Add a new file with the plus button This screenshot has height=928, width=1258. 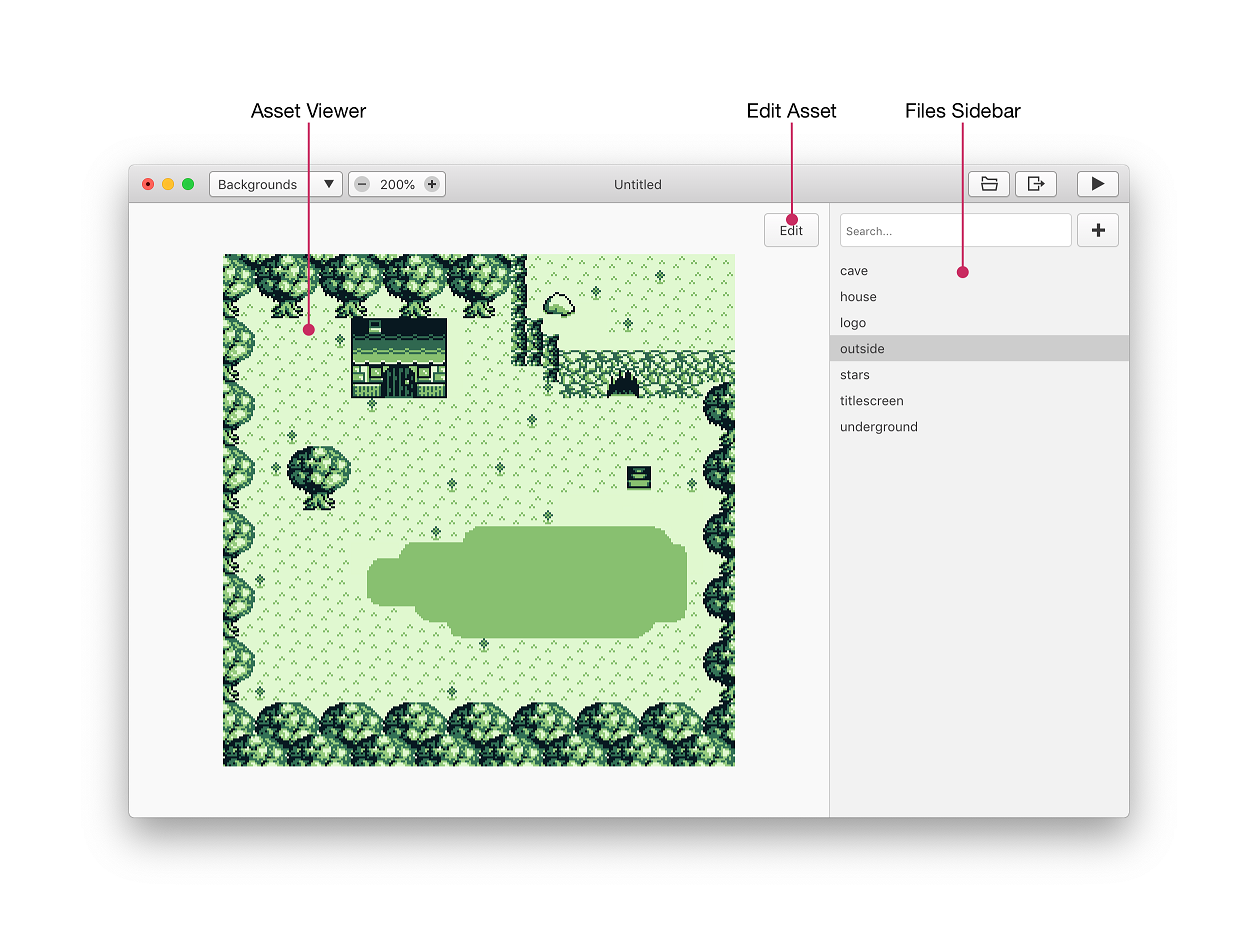[x=1098, y=230]
